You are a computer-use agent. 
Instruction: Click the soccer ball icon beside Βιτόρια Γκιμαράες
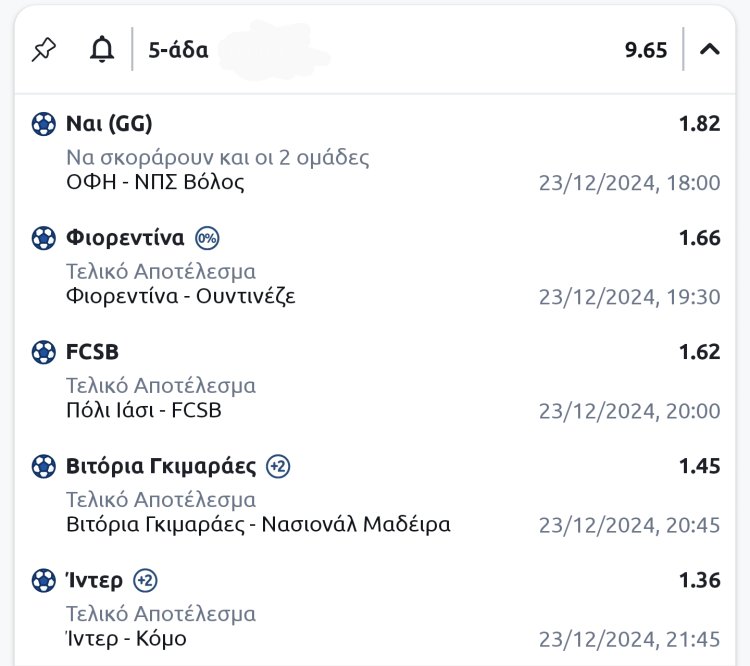coord(43,466)
